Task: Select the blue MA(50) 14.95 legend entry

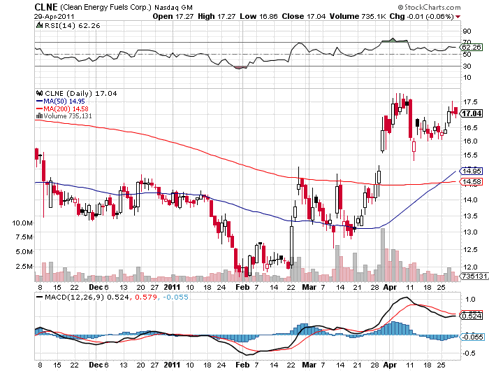Action: (x=61, y=101)
